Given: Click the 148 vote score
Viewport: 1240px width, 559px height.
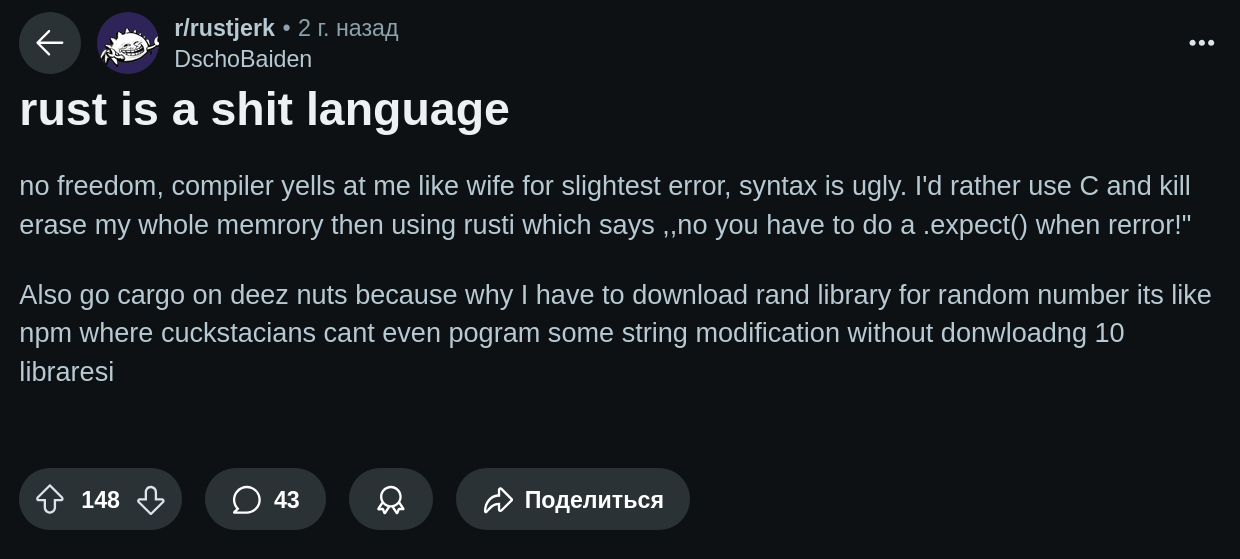Looking at the screenshot, I should [100, 499].
